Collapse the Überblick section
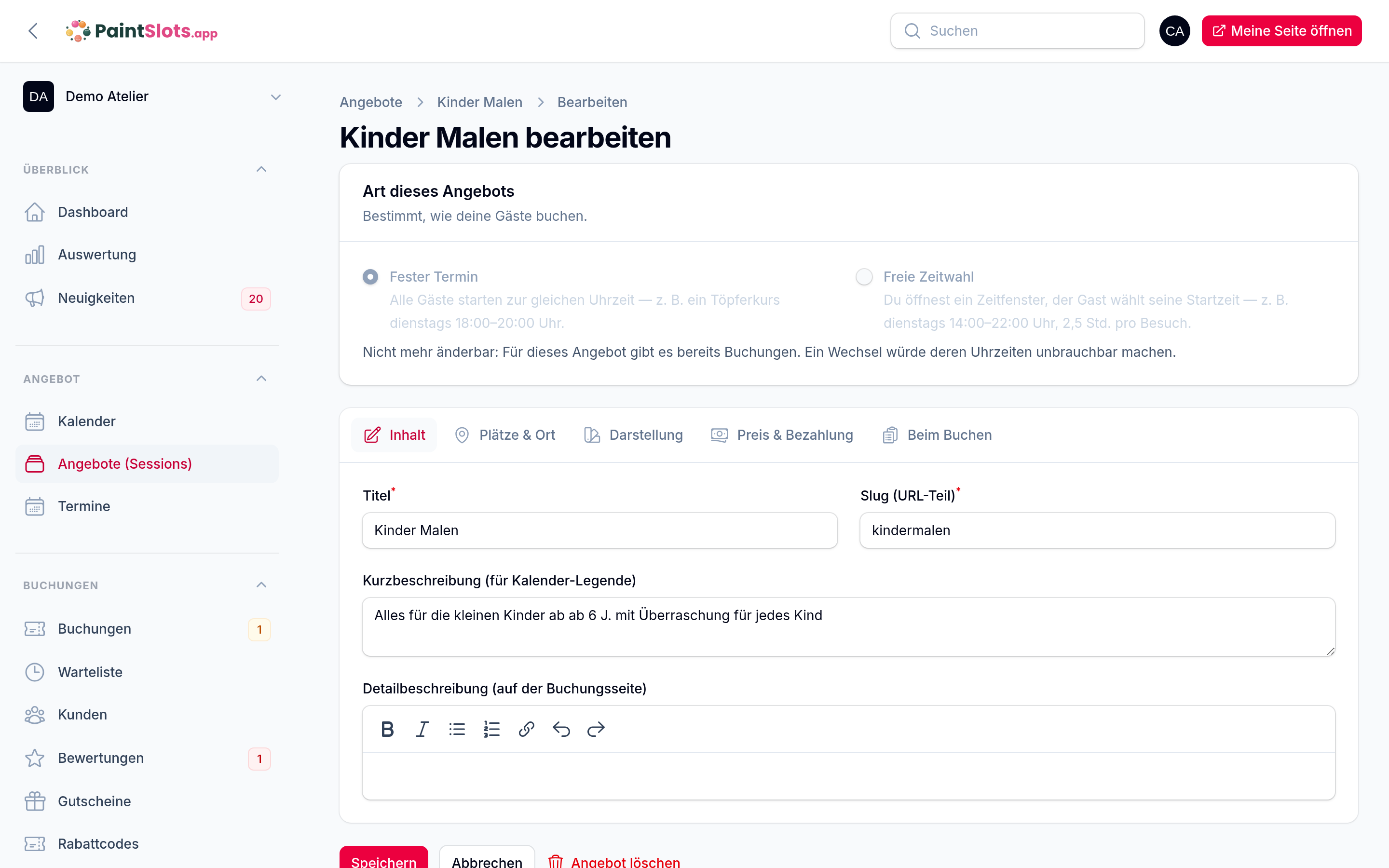The width and height of the screenshot is (1389, 868). pyautogui.click(x=261, y=169)
